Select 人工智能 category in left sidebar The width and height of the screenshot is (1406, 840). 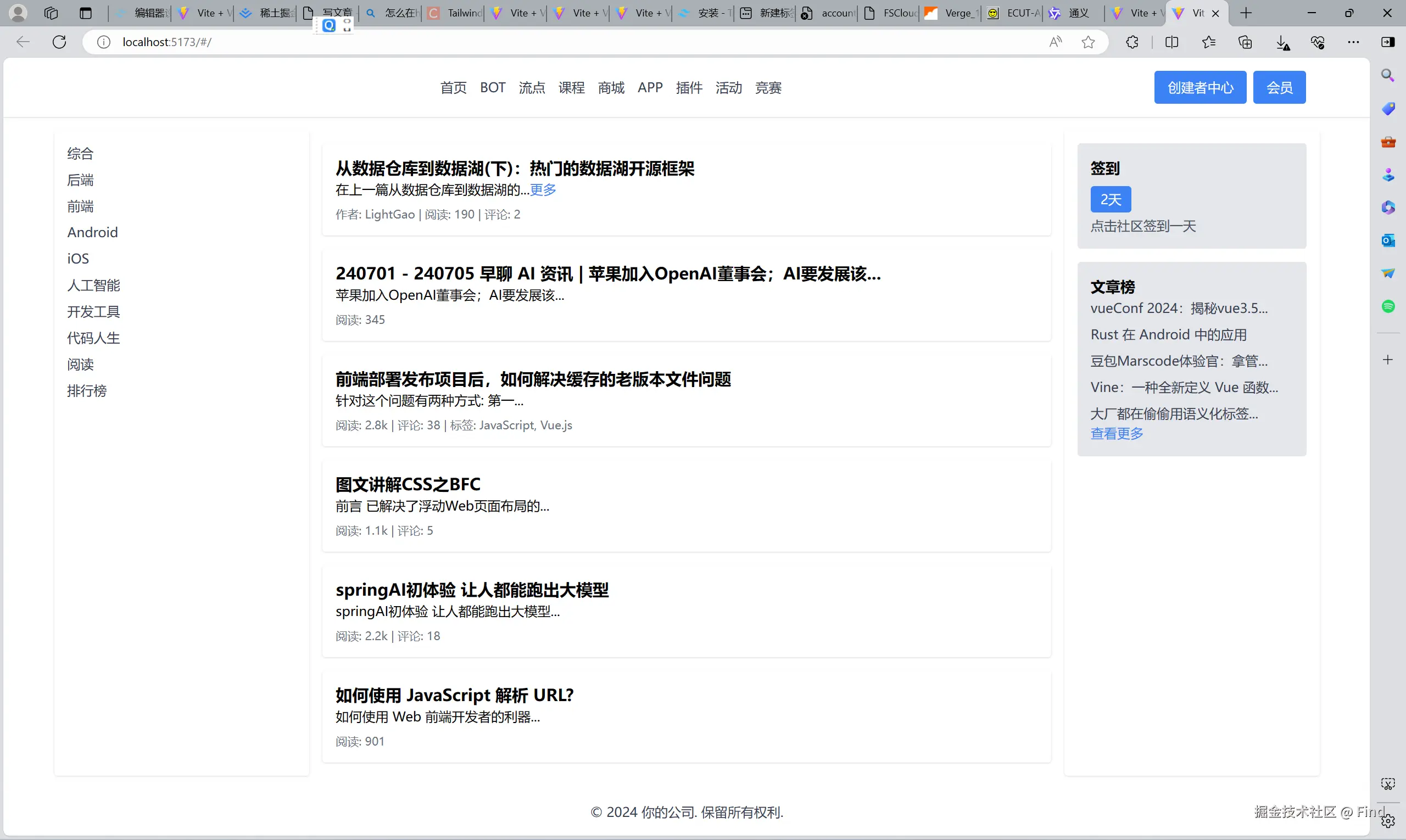coord(93,285)
